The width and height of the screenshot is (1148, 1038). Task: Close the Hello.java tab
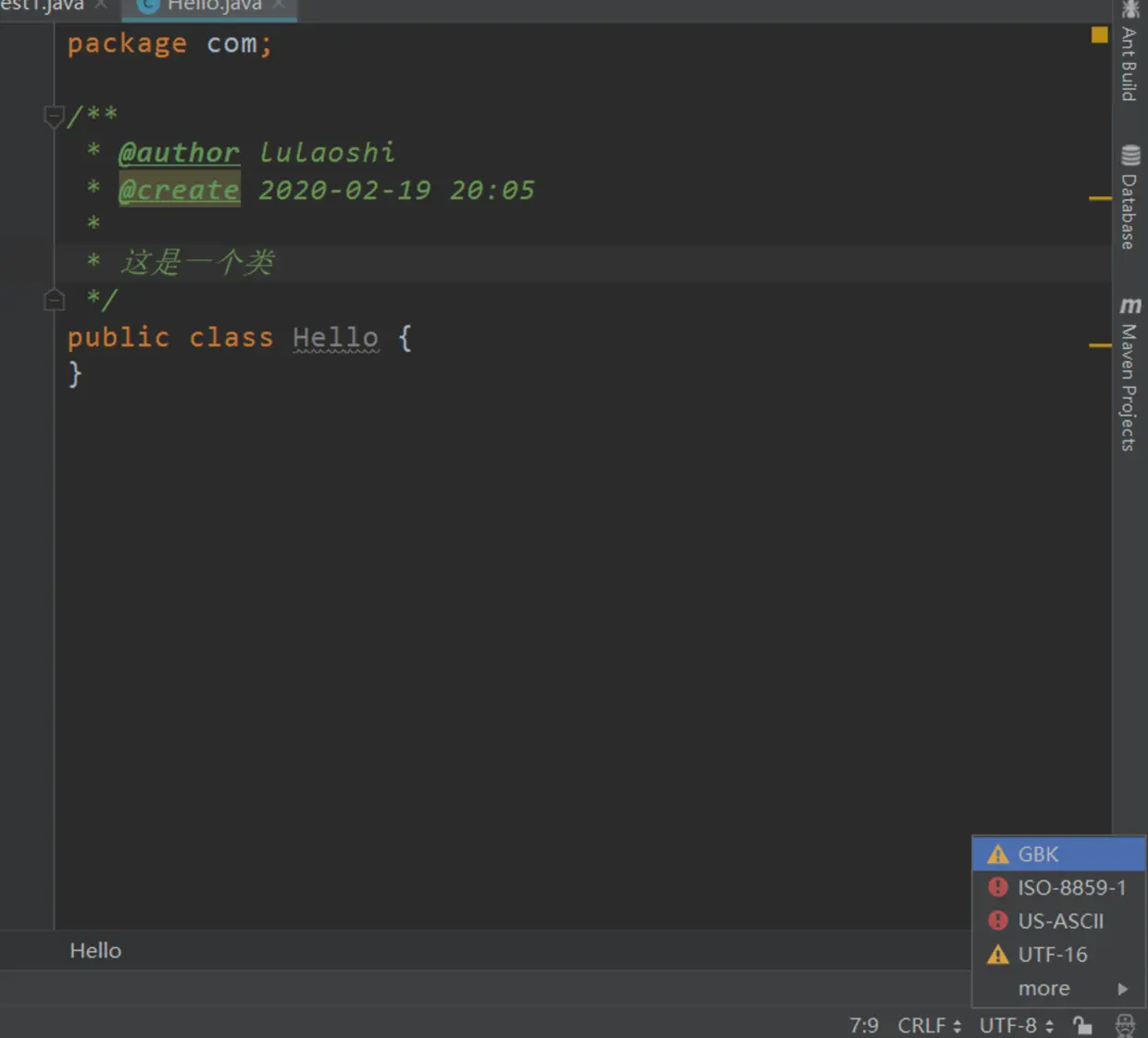click(x=279, y=5)
